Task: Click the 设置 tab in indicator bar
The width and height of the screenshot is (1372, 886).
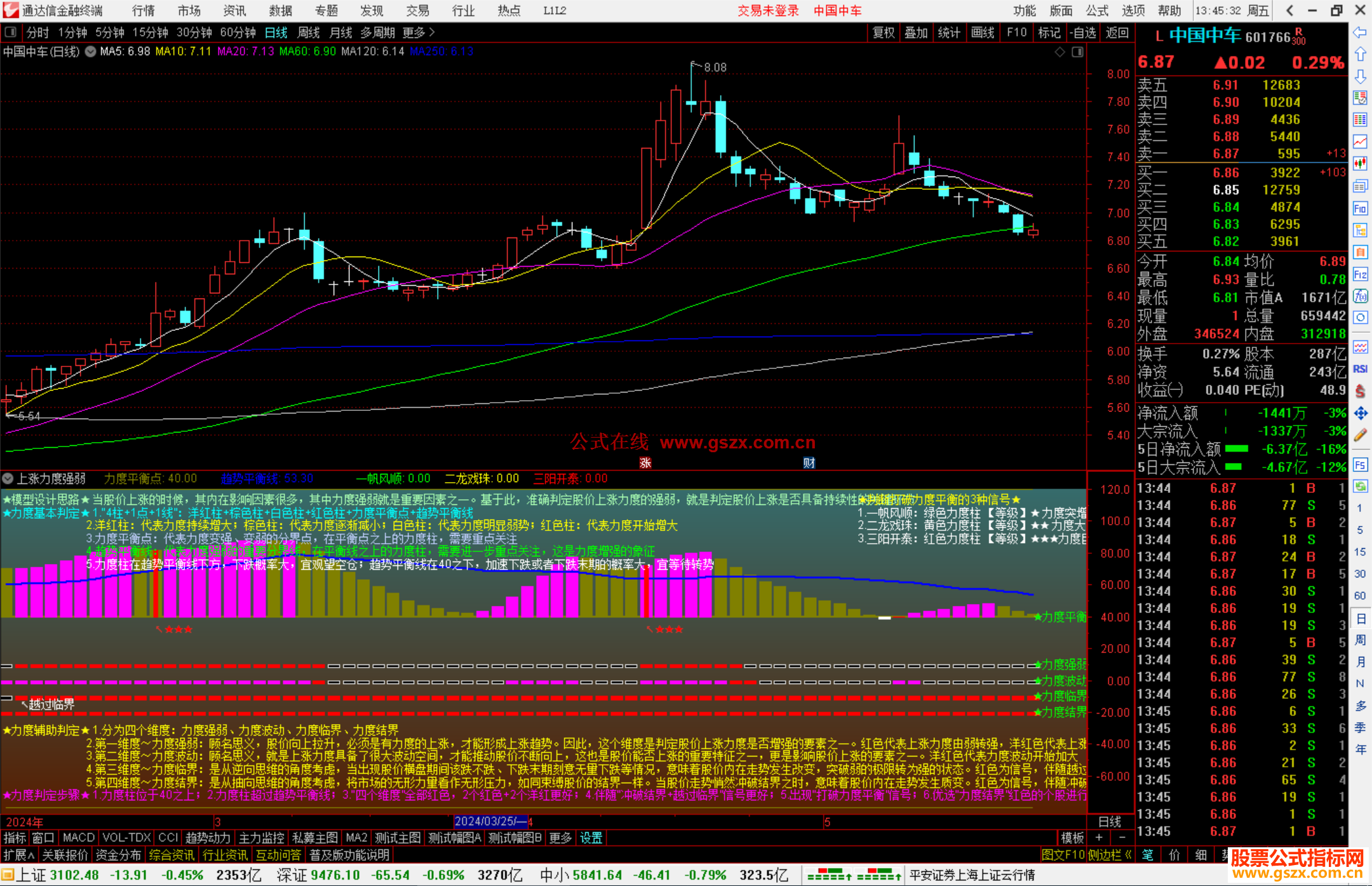Action: click(591, 838)
